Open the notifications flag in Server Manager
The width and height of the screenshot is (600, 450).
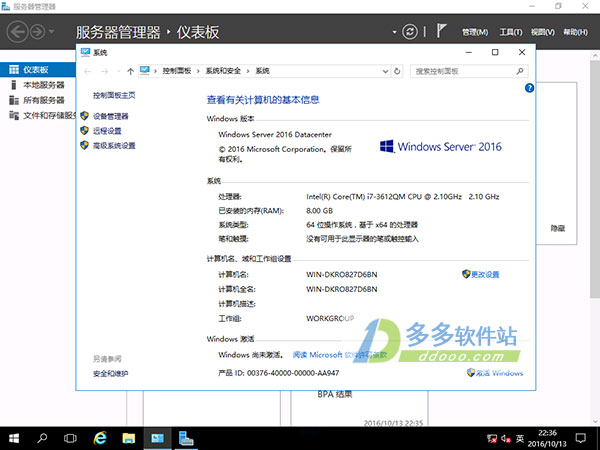[441, 31]
